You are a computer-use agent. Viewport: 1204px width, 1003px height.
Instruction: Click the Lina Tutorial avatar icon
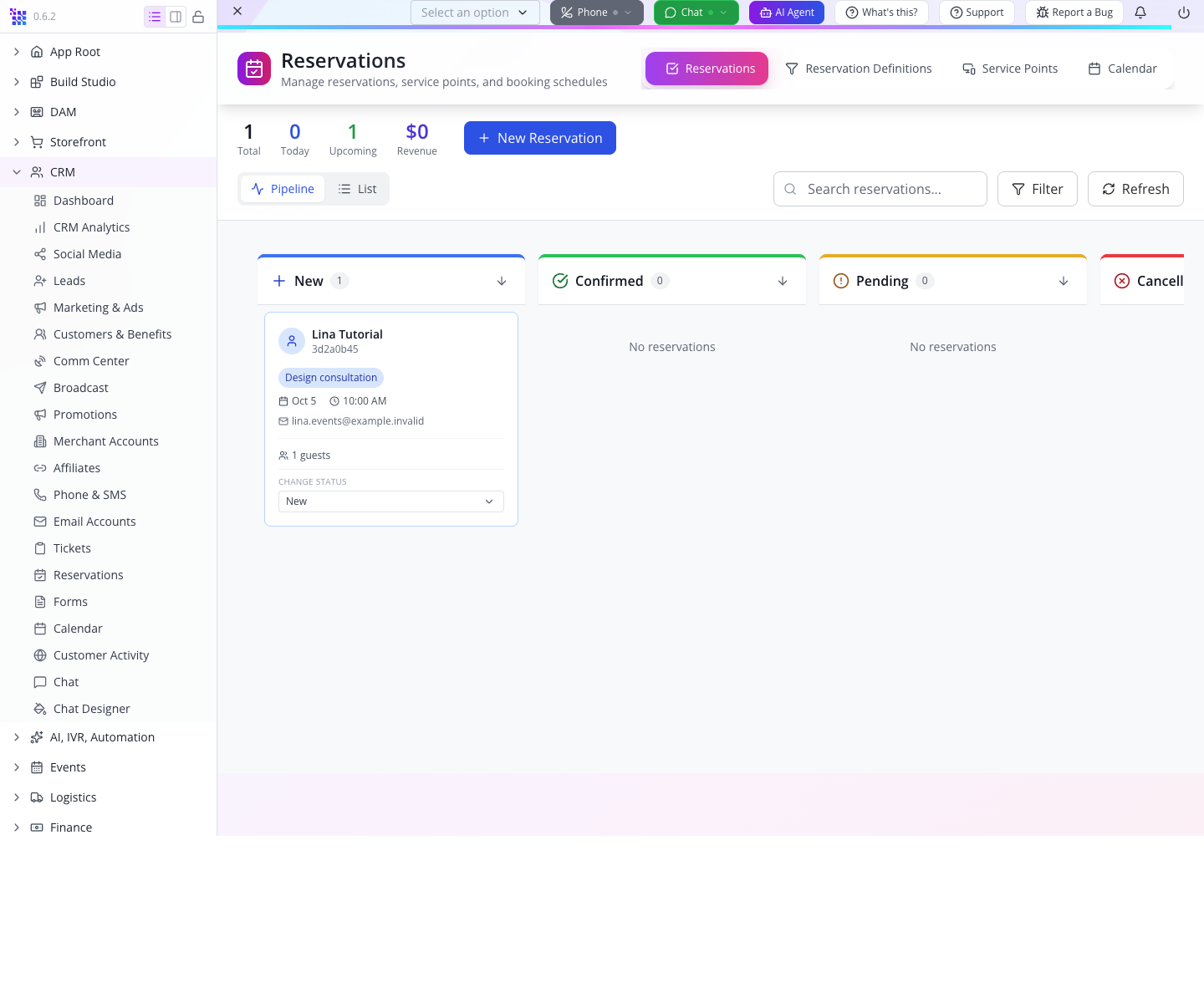tap(292, 341)
